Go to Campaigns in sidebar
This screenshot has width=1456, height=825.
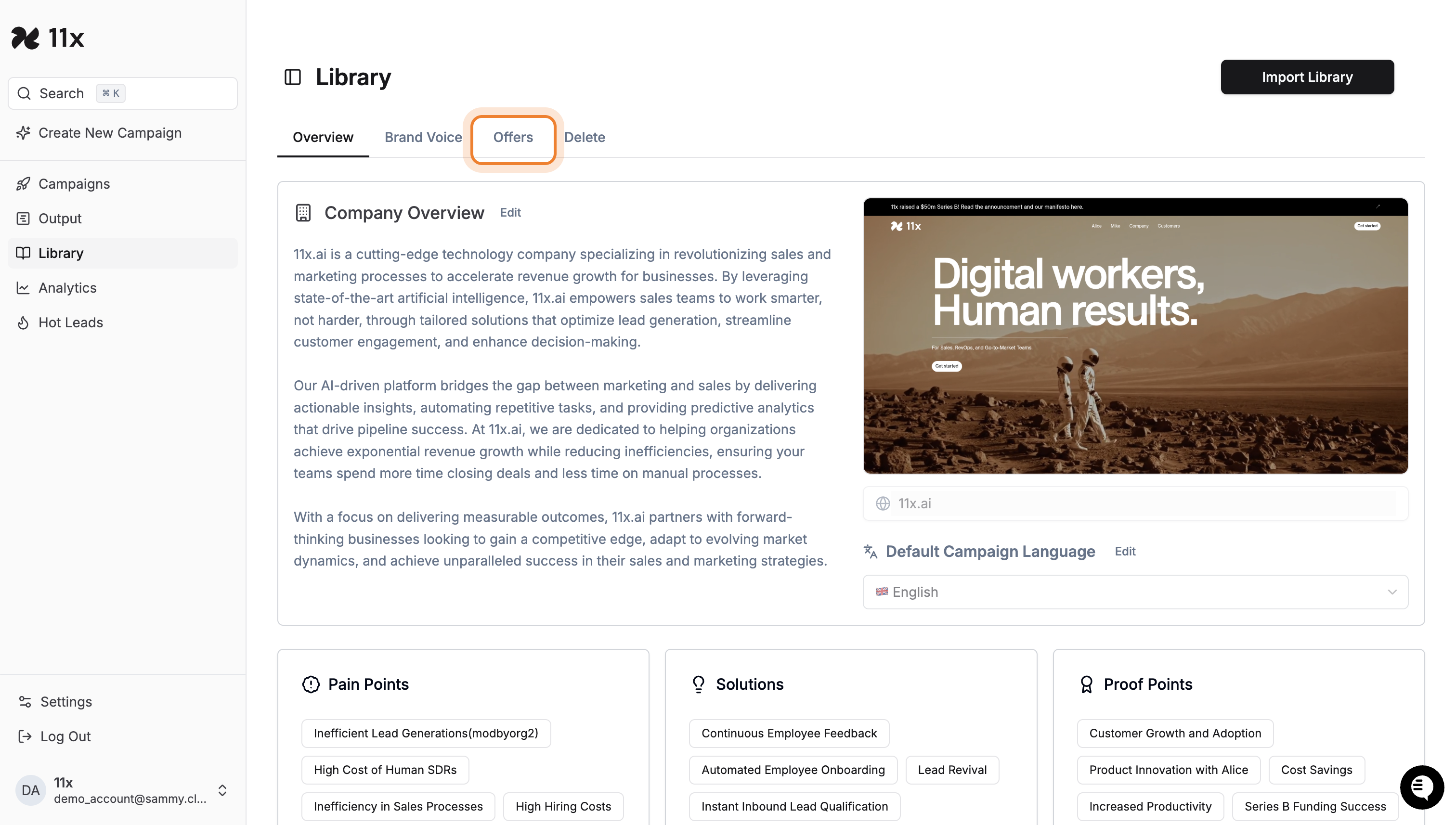pos(123,183)
